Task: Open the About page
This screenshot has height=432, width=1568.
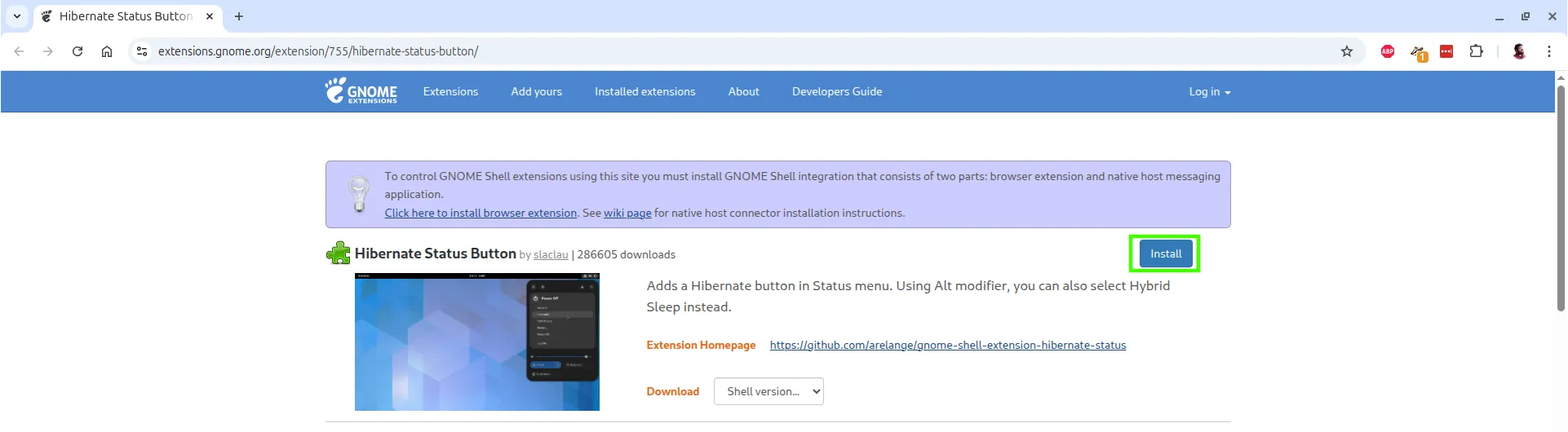Action: tap(743, 92)
